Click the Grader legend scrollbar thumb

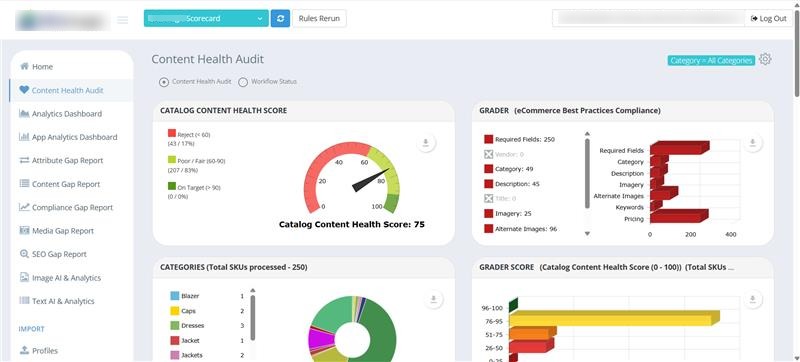coord(587,173)
